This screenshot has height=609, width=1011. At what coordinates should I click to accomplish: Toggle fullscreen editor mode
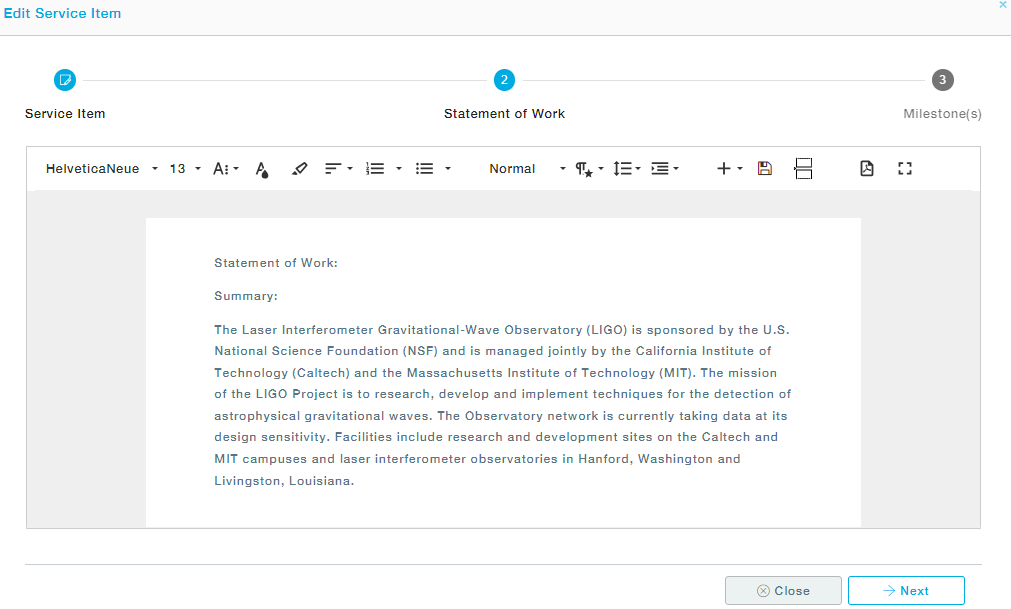[x=905, y=169]
